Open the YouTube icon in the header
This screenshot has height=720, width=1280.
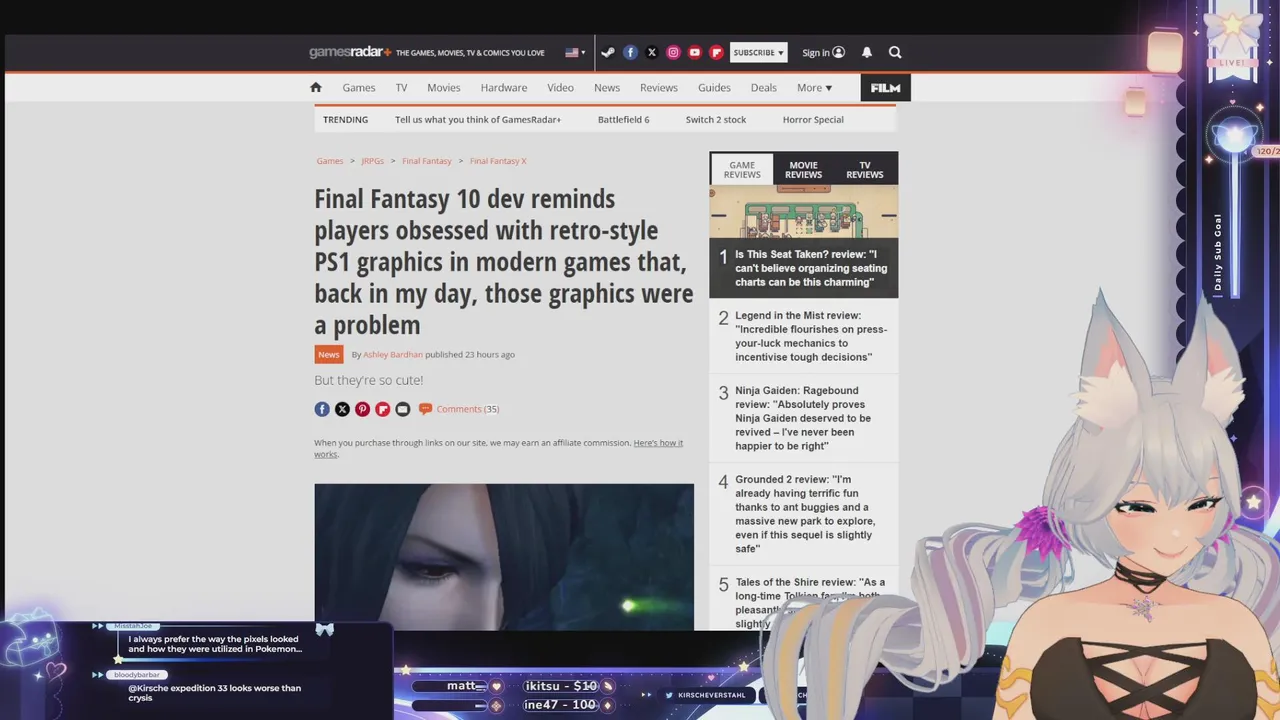(695, 52)
